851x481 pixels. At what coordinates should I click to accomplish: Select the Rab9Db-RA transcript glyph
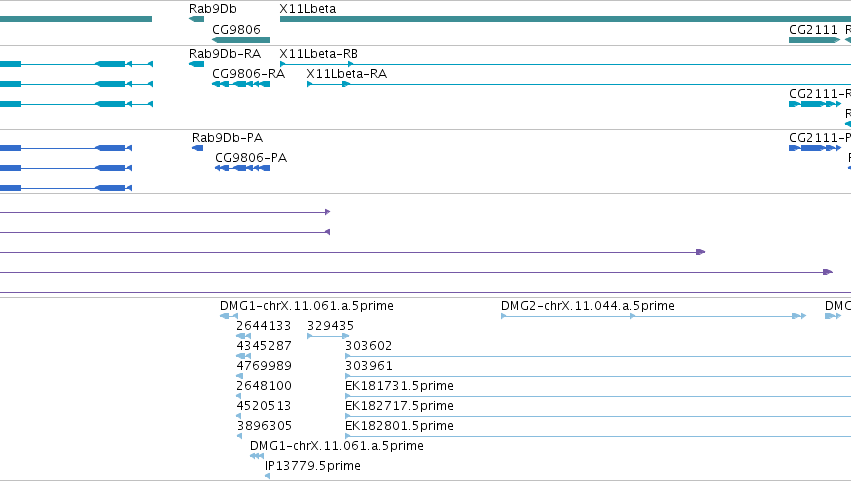(196, 64)
